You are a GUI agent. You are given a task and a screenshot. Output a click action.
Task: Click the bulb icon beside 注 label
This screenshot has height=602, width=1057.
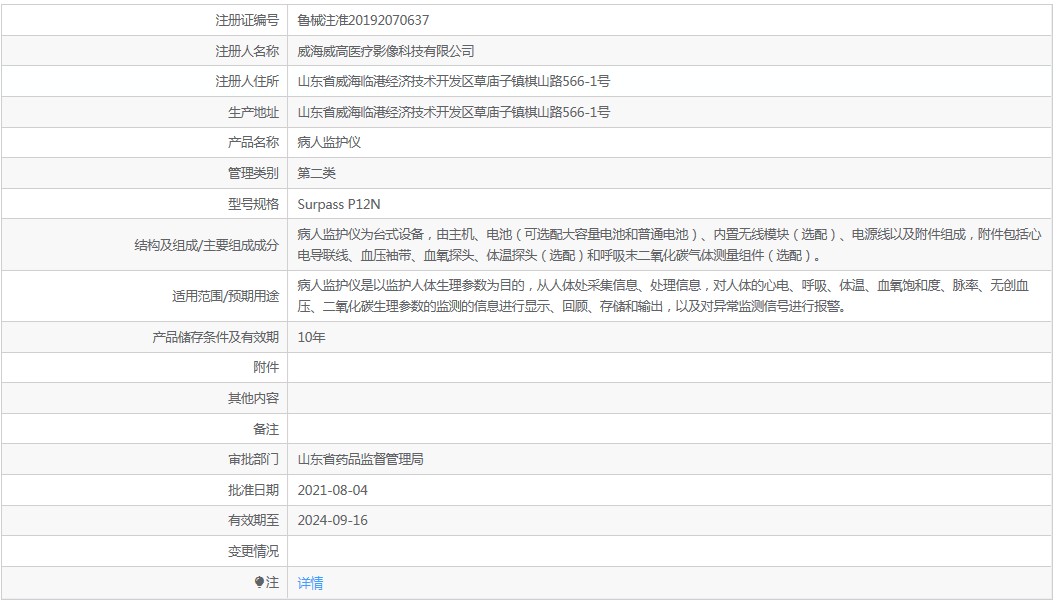point(260,582)
